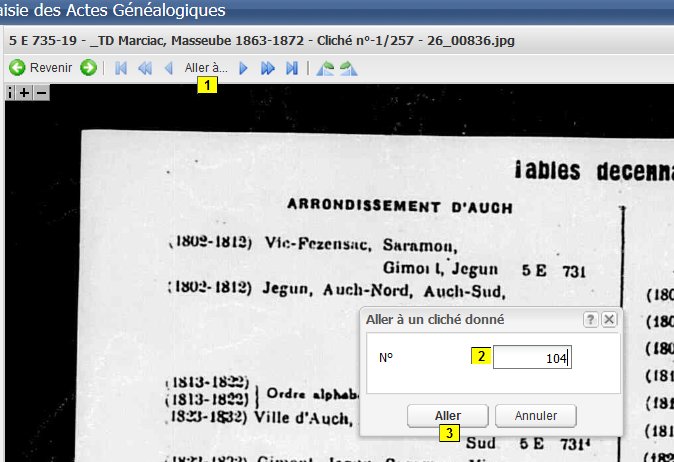The height and width of the screenshot is (462, 674).
Task: Rotate the image to the right
Action: 348,68
